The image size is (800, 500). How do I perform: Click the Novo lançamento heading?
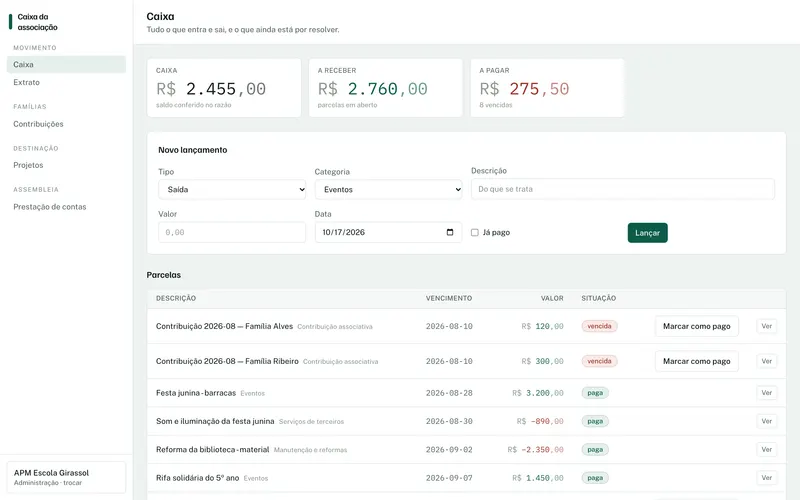(x=192, y=150)
